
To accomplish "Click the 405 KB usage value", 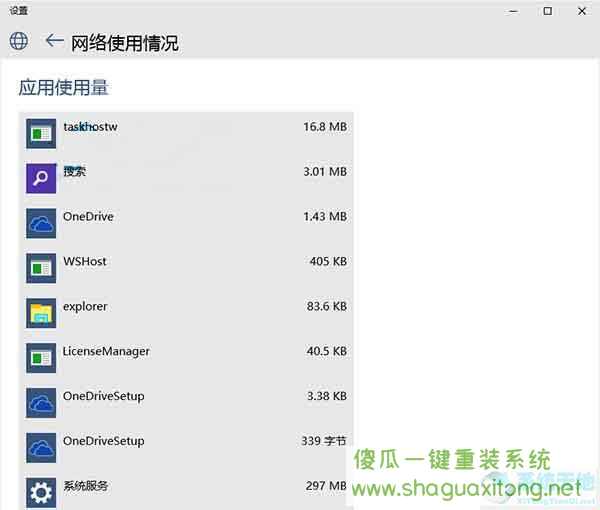I will point(328,261).
